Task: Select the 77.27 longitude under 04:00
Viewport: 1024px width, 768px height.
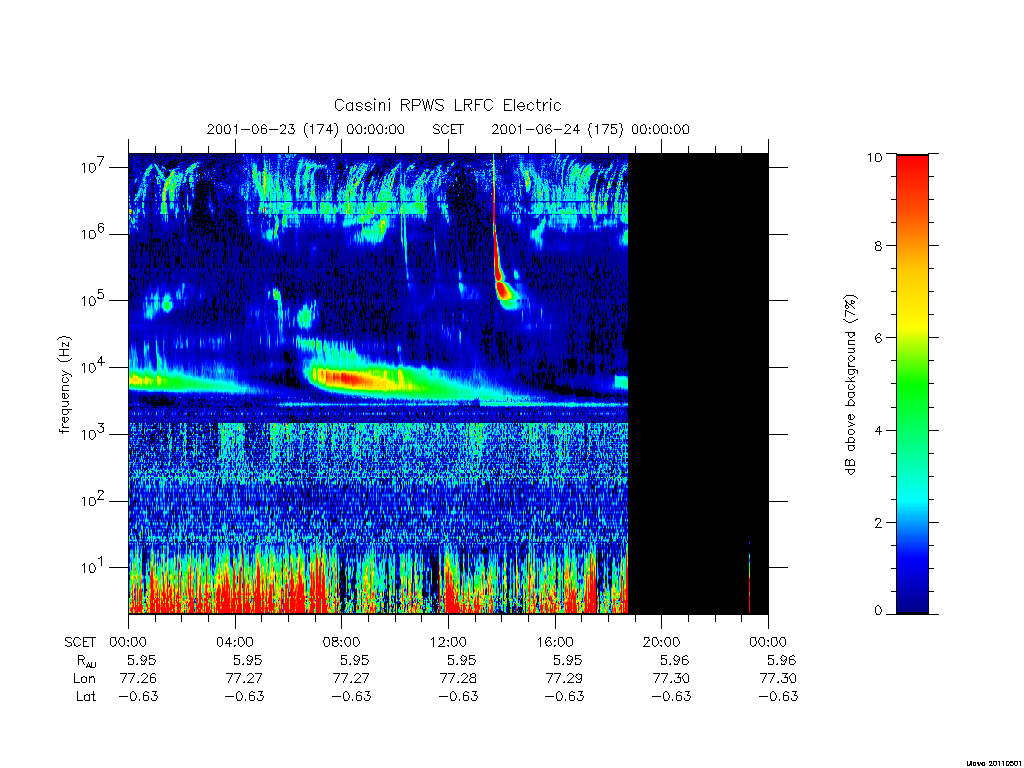Action: pyautogui.click(x=244, y=679)
